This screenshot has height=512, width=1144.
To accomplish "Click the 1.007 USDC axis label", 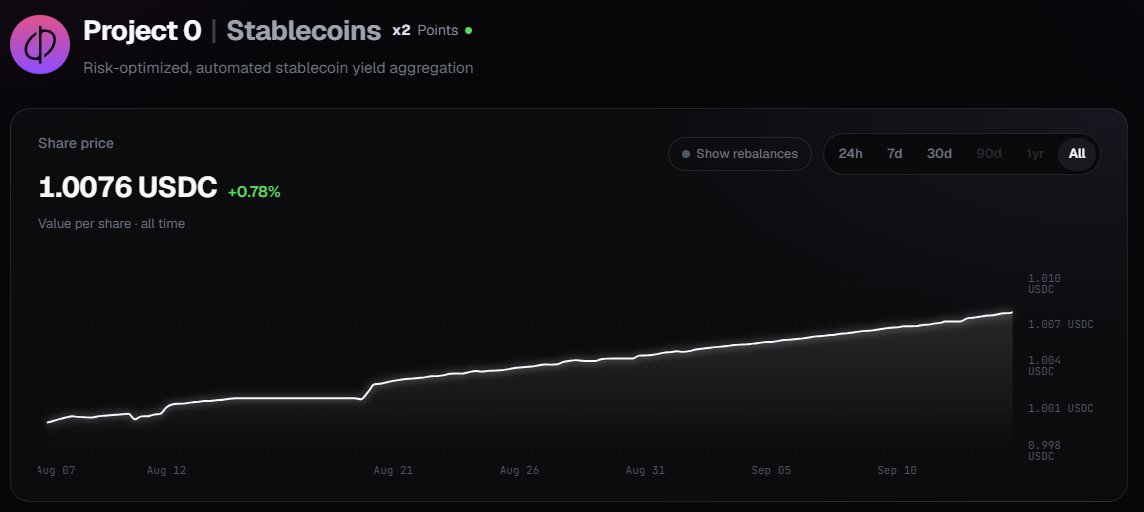I will coord(1061,325).
